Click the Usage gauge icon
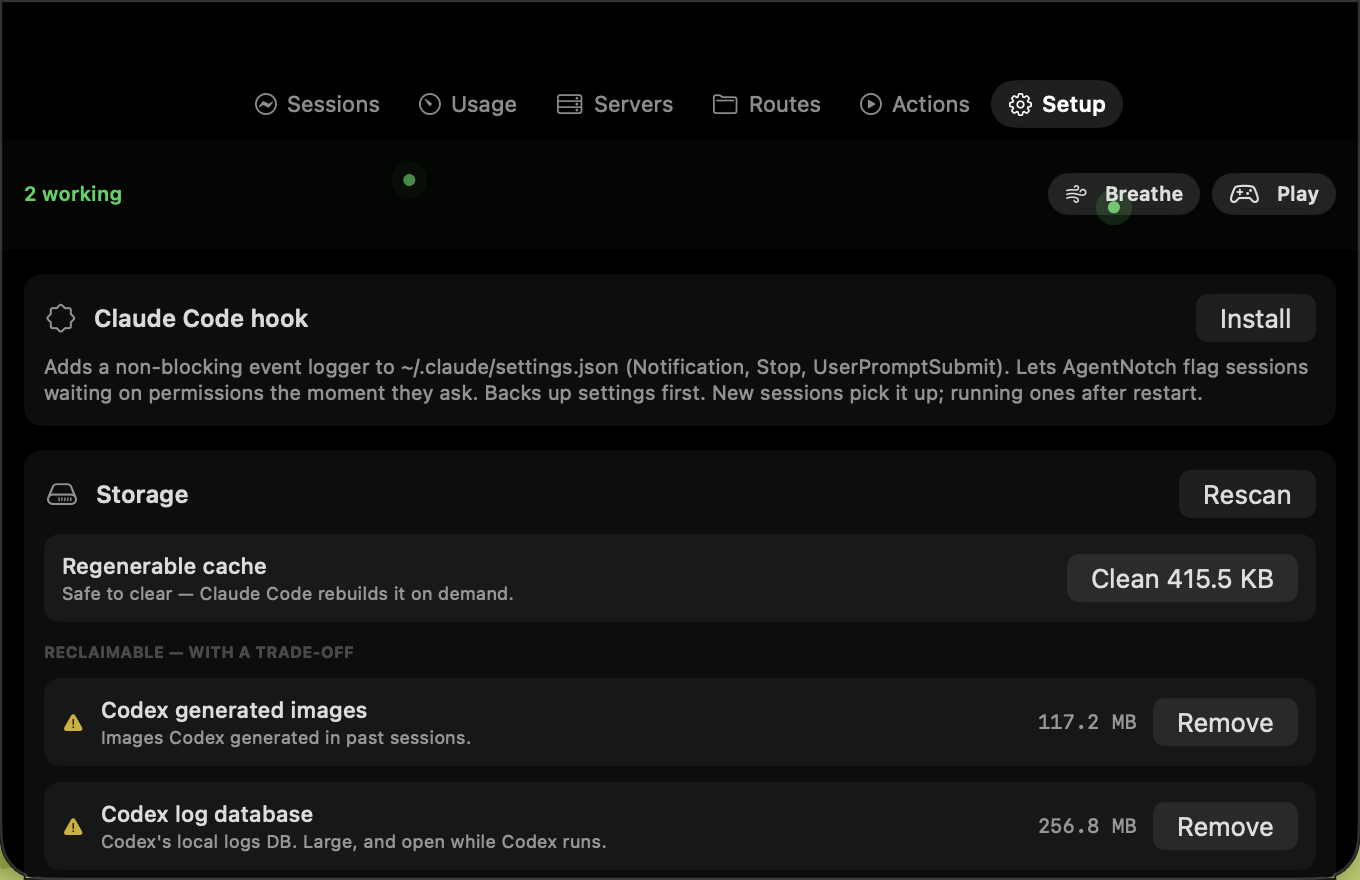 pos(429,104)
